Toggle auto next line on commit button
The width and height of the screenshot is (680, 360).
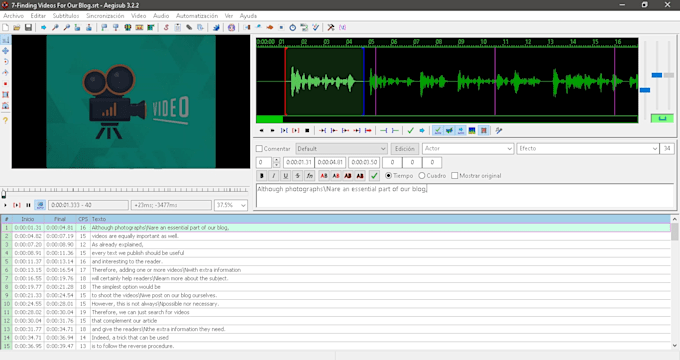click(449, 131)
